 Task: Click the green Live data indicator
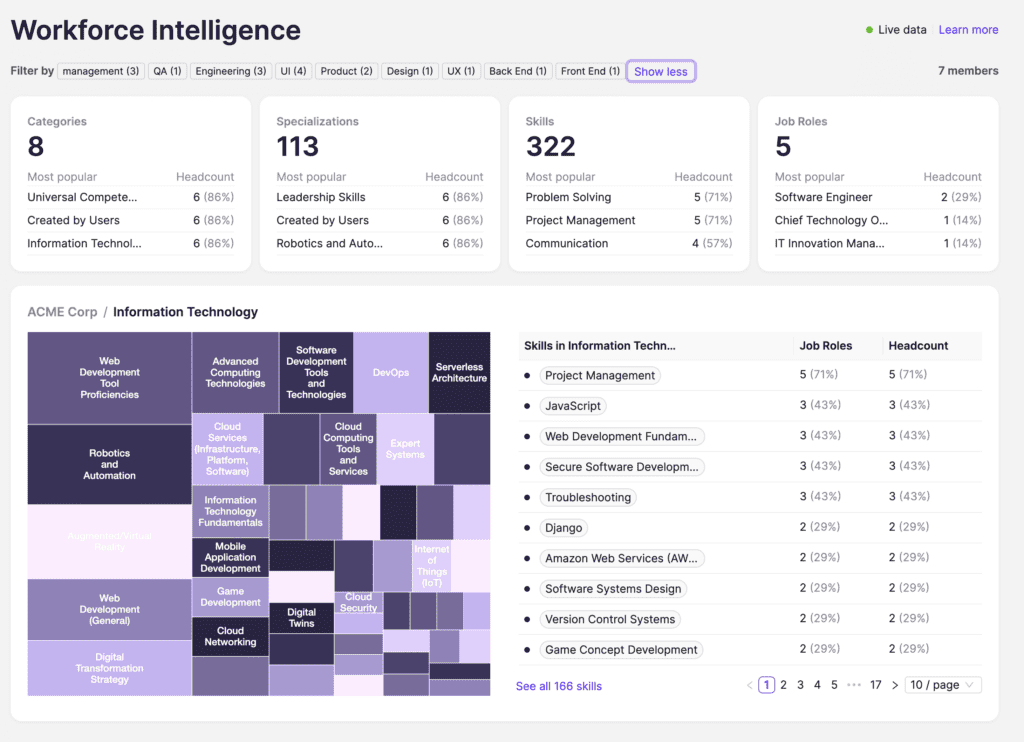(x=869, y=30)
